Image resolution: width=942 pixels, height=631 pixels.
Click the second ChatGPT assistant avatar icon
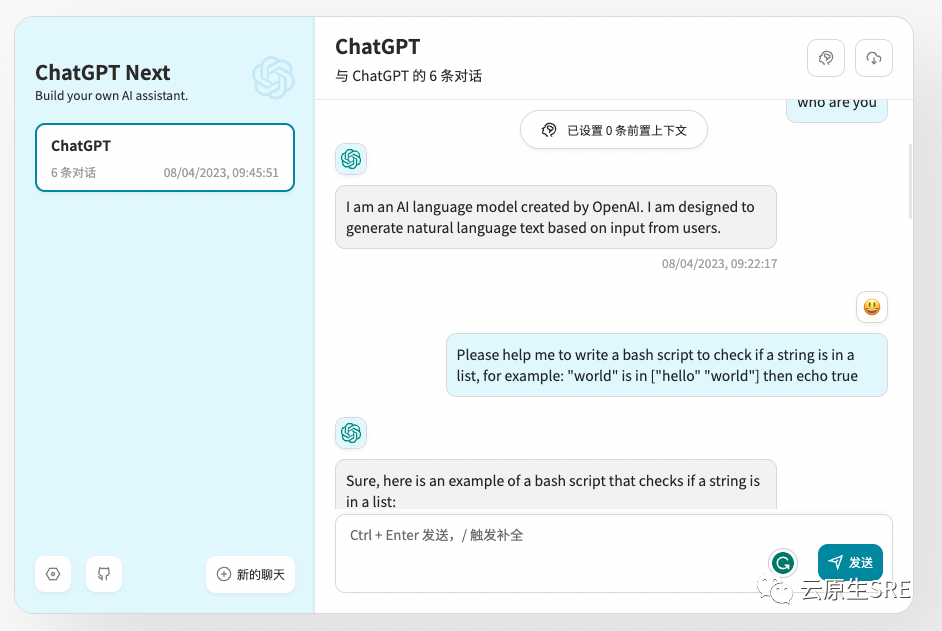351,433
